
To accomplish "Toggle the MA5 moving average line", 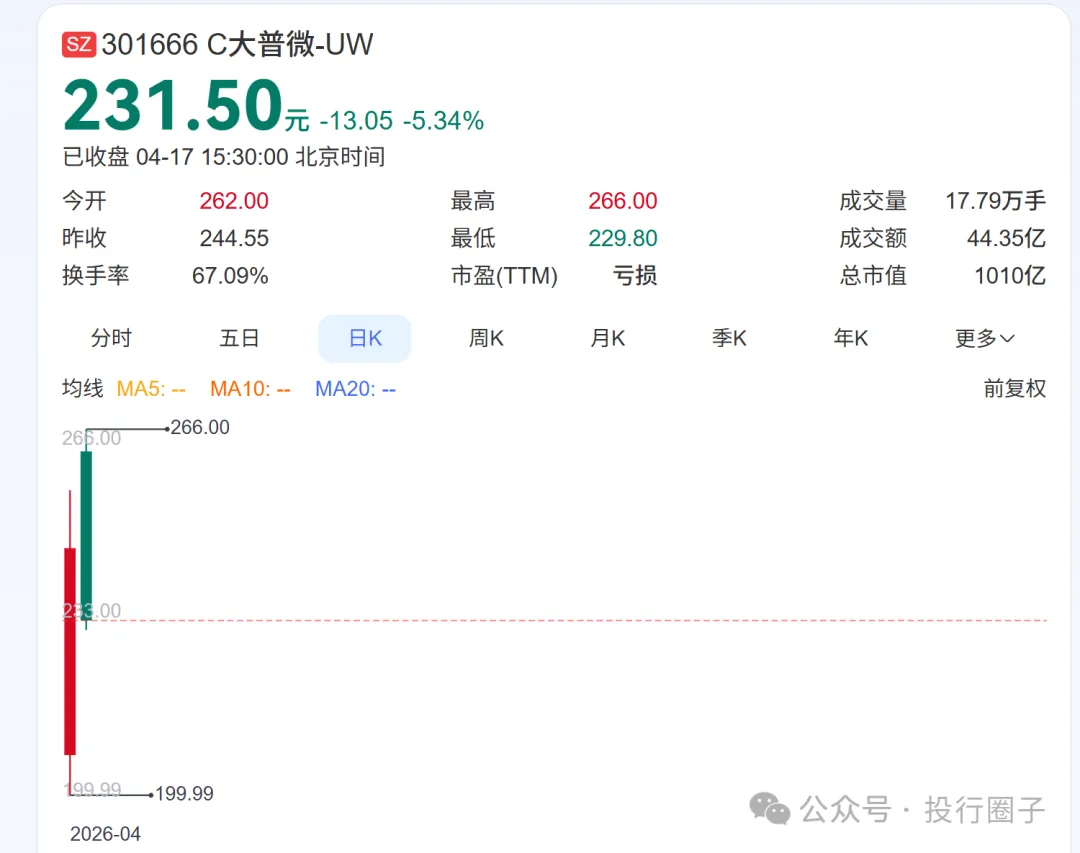I will click(150, 389).
